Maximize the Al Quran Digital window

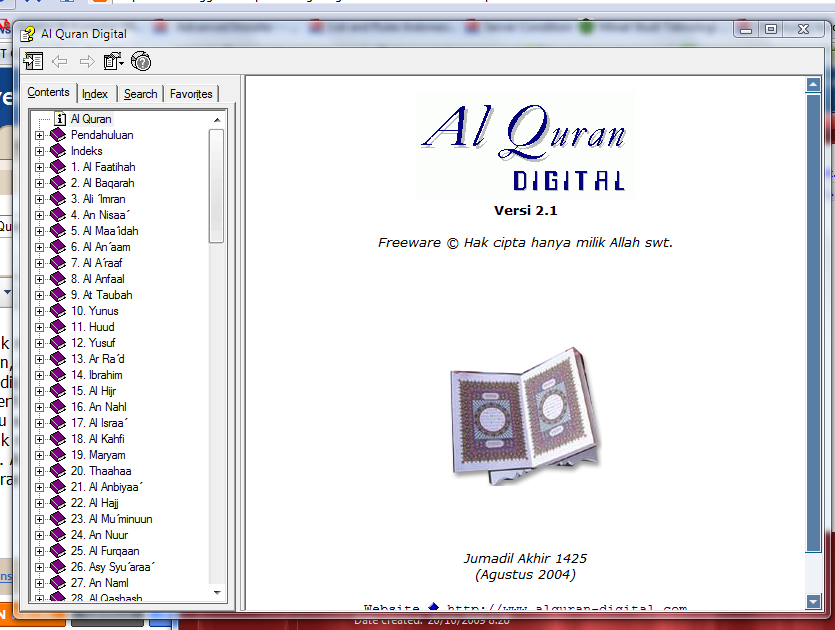tap(771, 29)
